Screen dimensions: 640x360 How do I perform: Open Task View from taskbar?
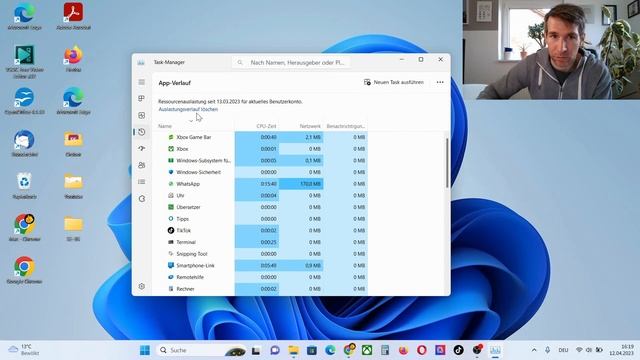tap(256, 350)
